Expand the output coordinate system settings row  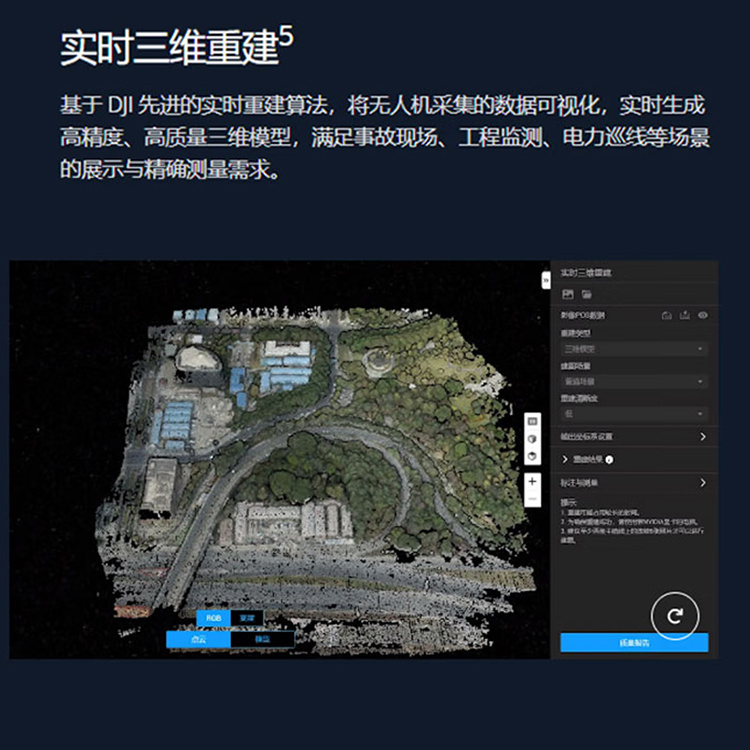click(x=634, y=437)
